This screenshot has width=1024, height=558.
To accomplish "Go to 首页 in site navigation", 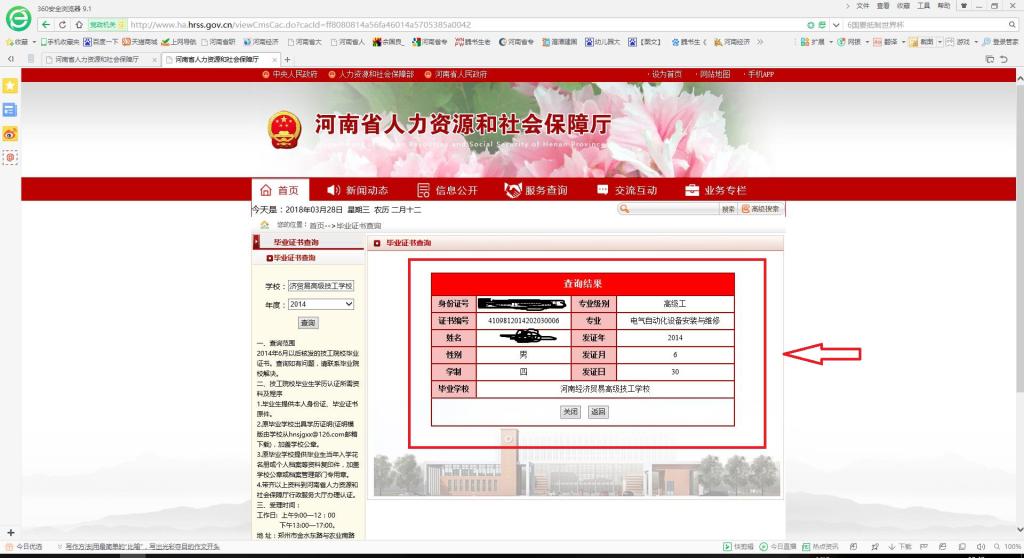I will pos(280,190).
